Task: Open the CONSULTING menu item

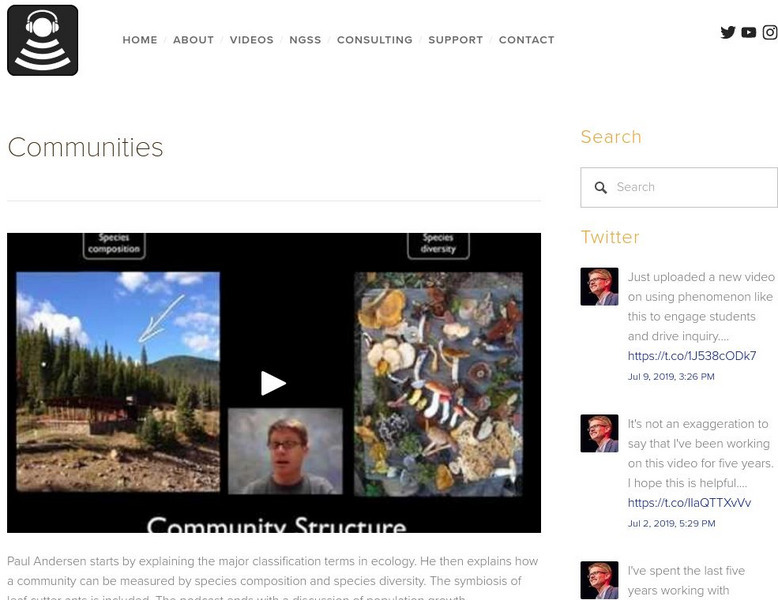Action: (x=375, y=40)
